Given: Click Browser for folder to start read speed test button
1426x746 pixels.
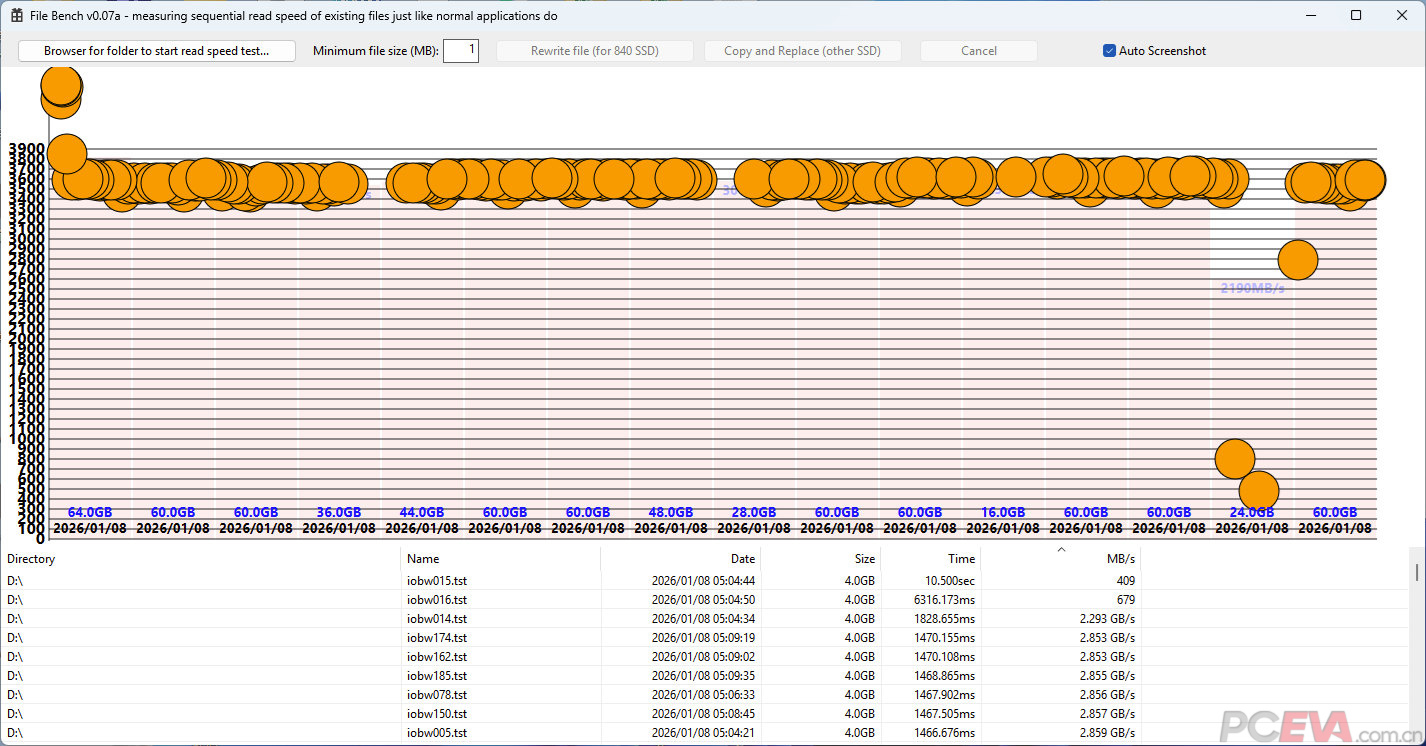Looking at the screenshot, I should click(x=157, y=51).
